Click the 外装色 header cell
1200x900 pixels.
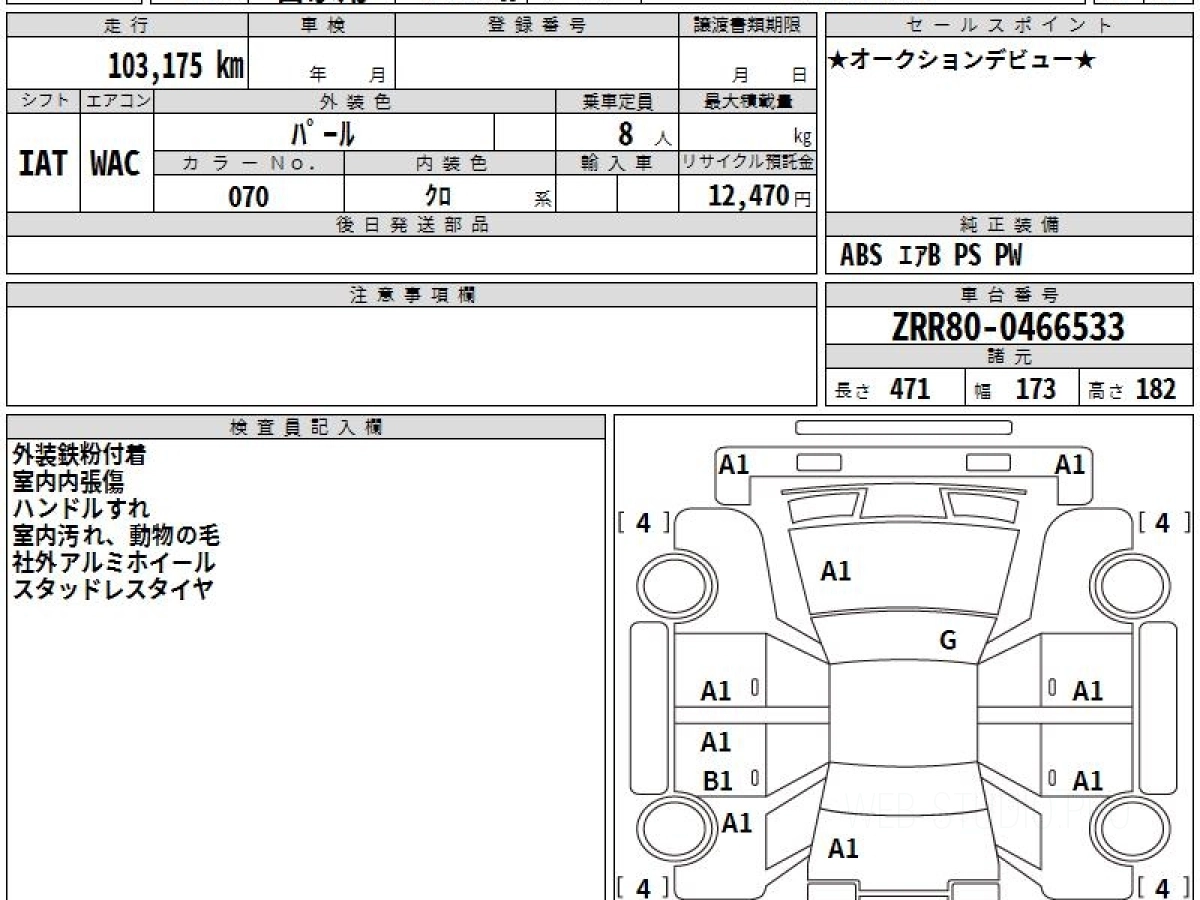(355, 101)
